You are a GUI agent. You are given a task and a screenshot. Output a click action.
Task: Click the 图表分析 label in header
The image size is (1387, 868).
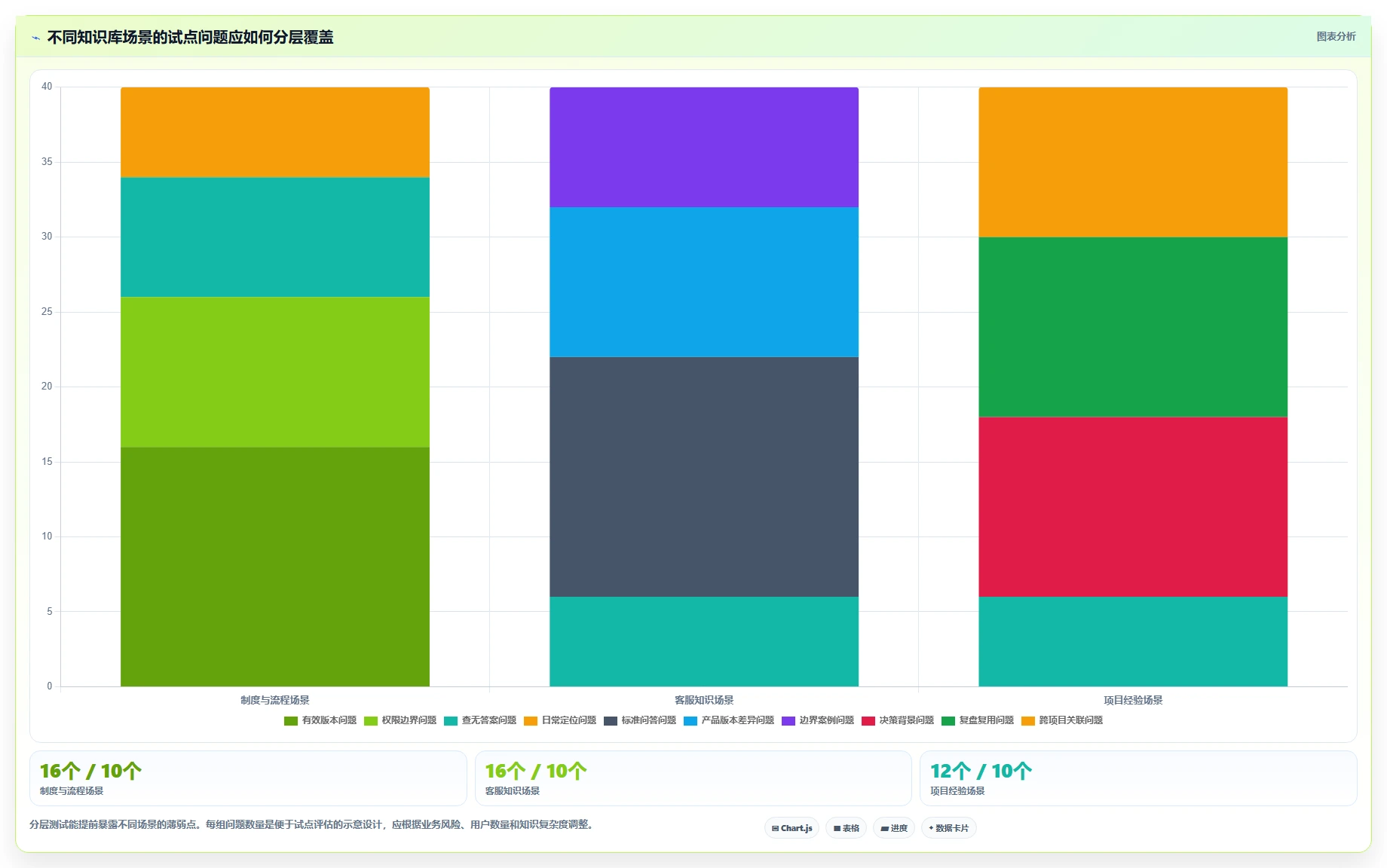1336,36
